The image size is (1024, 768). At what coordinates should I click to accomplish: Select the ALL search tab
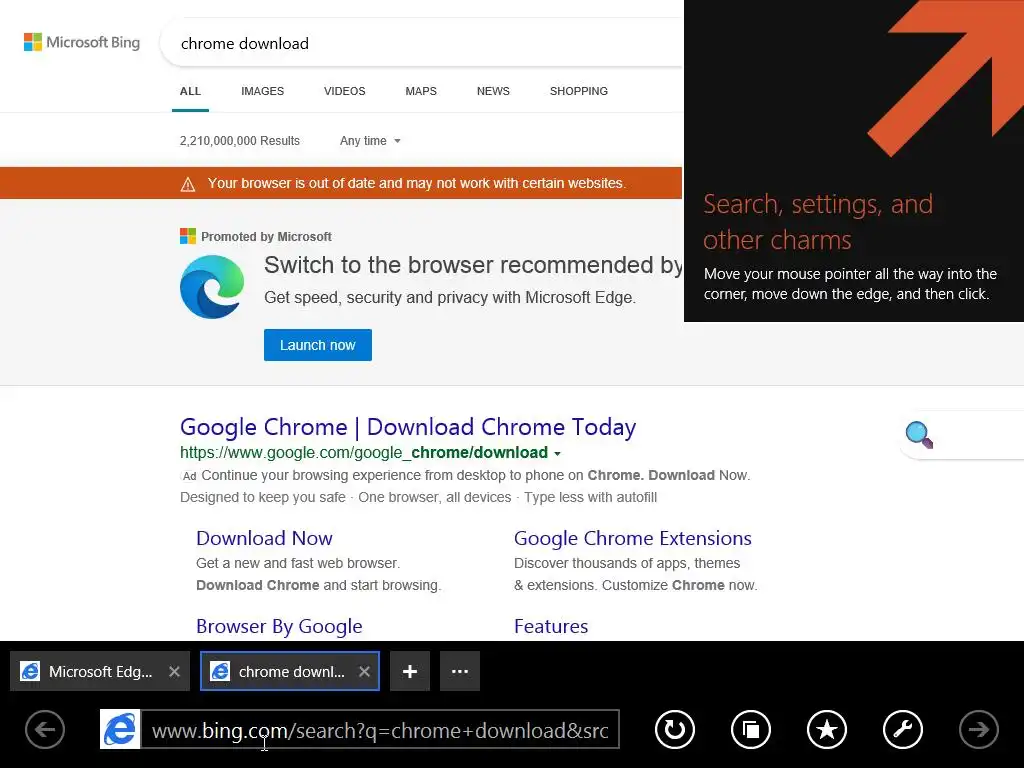point(190,91)
